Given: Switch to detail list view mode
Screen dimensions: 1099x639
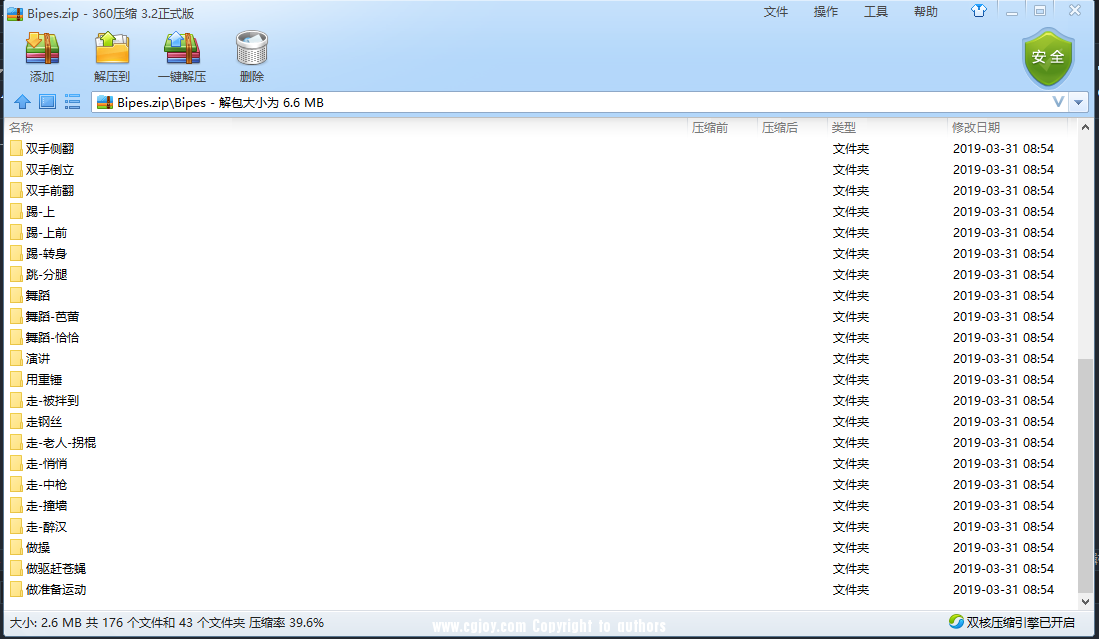Looking at the screenshot, I should [72, 102].
